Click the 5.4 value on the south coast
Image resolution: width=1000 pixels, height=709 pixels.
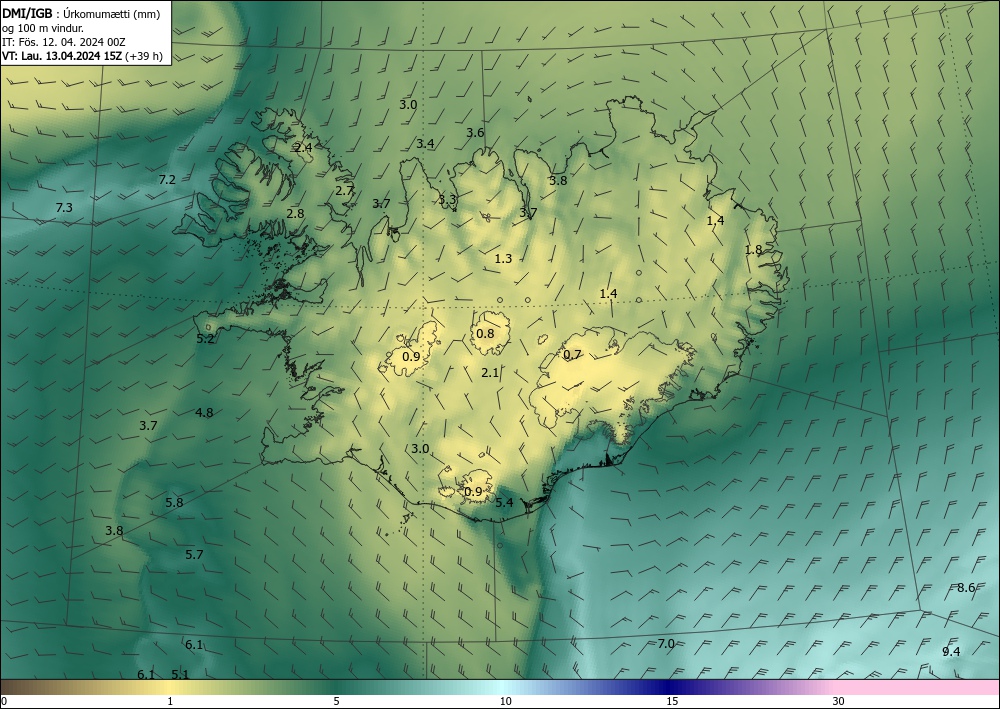tap(504, 502)
